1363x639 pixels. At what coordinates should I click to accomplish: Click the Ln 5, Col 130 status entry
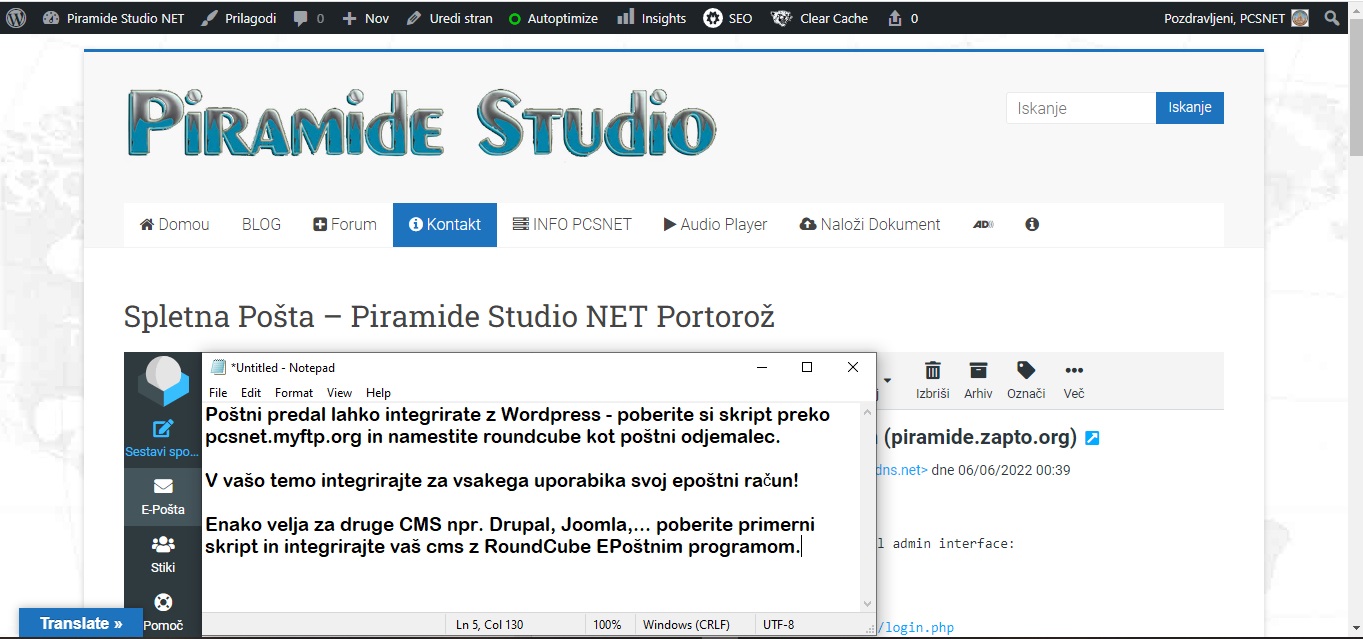(489, 625)
